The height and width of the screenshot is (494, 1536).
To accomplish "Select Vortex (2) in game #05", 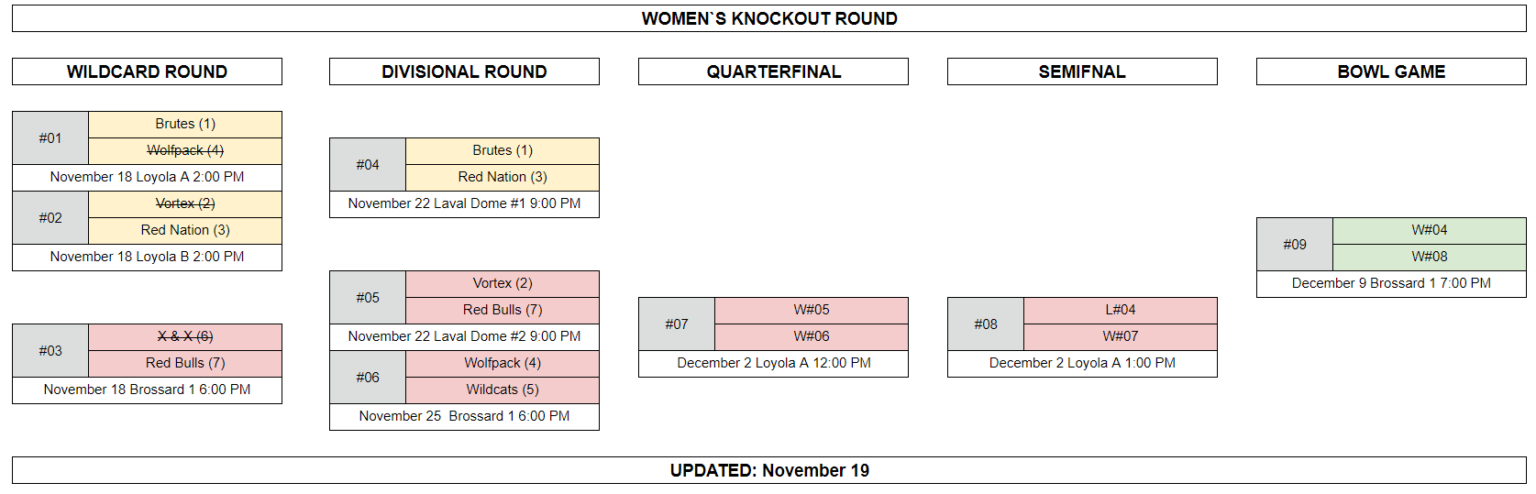I will pyautogui.click(x=502, y=284).
